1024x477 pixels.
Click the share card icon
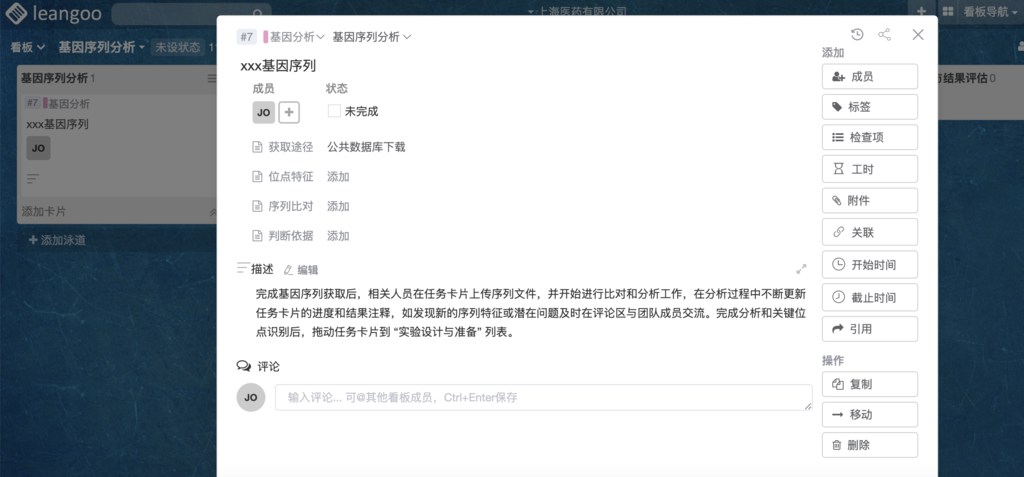point(884,35)
